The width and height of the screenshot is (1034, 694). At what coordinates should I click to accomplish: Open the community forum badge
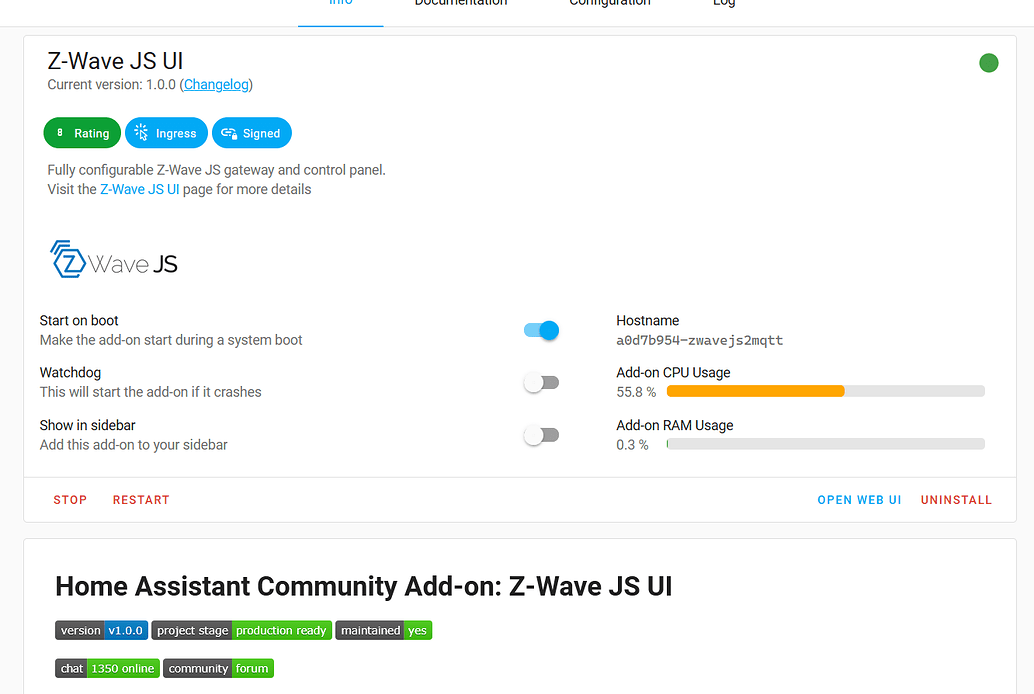tap(218, 668)
